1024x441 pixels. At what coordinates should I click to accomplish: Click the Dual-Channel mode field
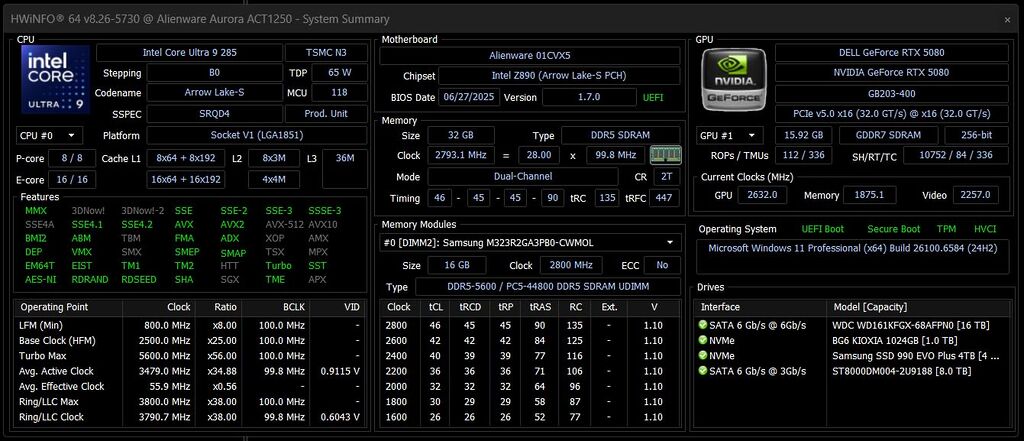click(522, 176)
